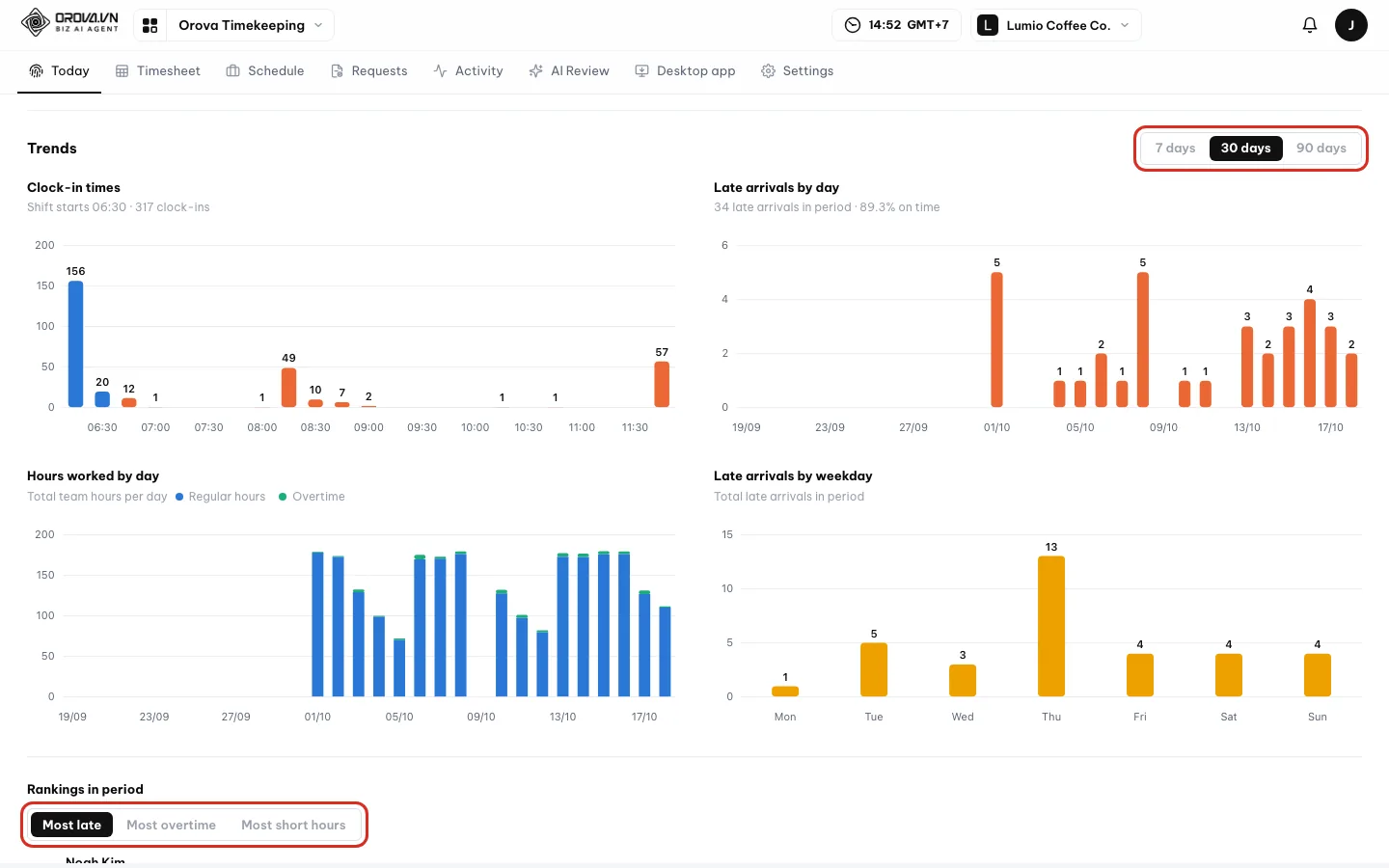Viewport: 1389px width, 868px height.
Task: Click the Timesheet table icon
Action: click(123, 71)
